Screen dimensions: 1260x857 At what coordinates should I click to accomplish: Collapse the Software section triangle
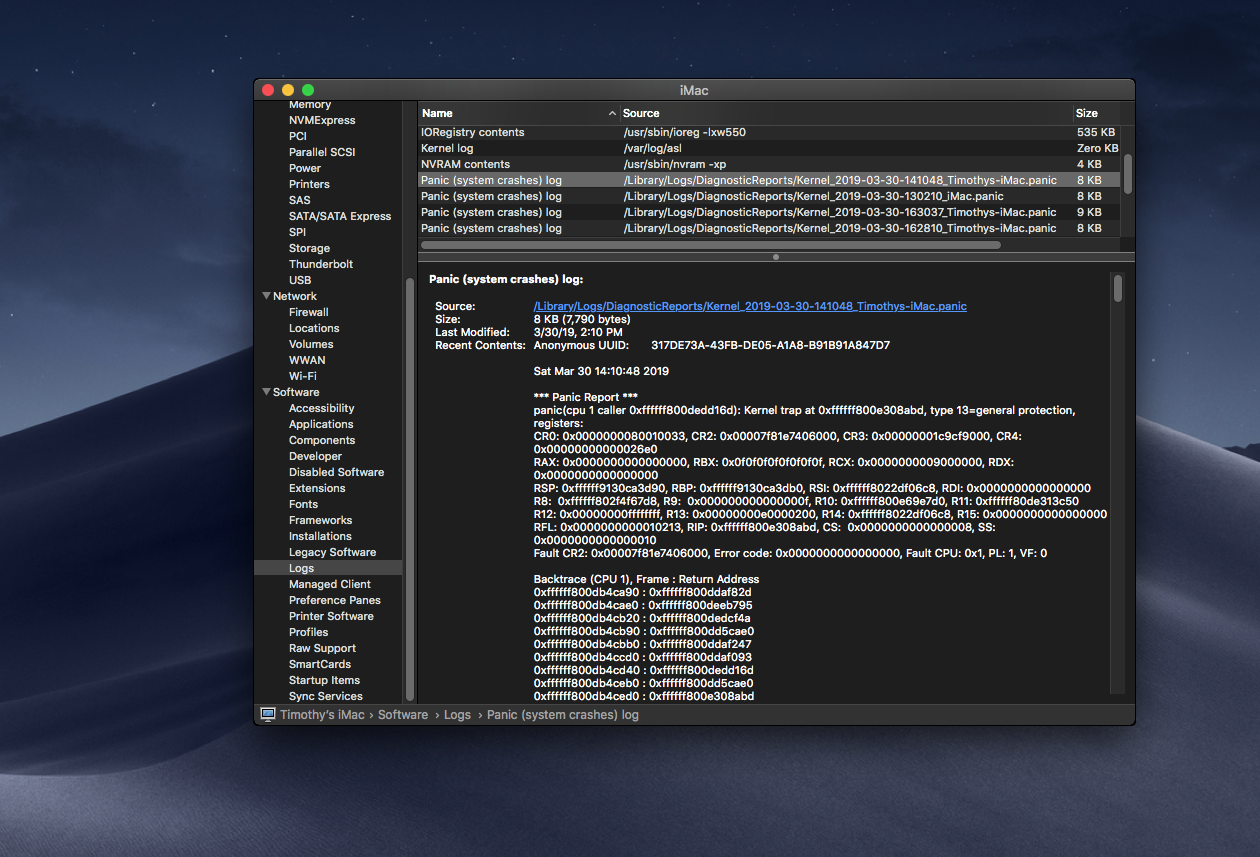(266, 392)
